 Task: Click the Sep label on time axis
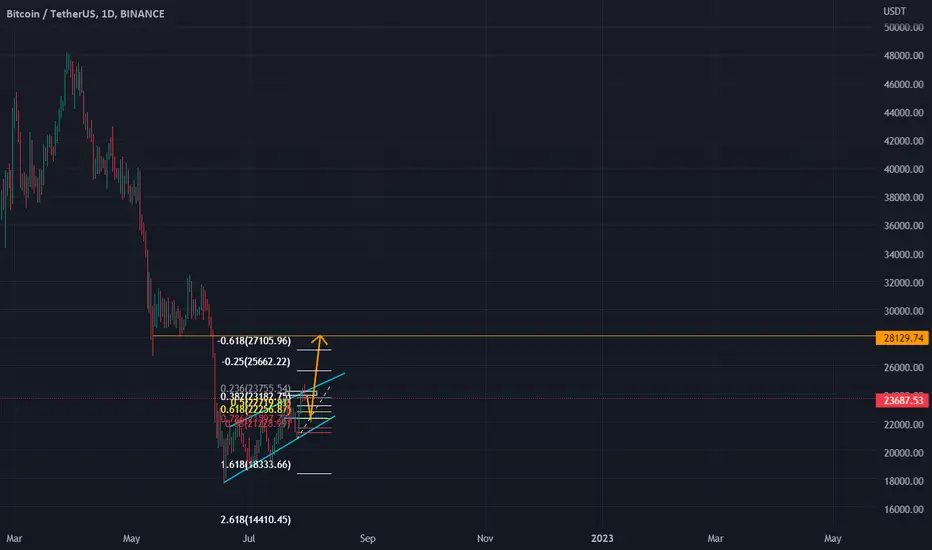click(367, 538)
